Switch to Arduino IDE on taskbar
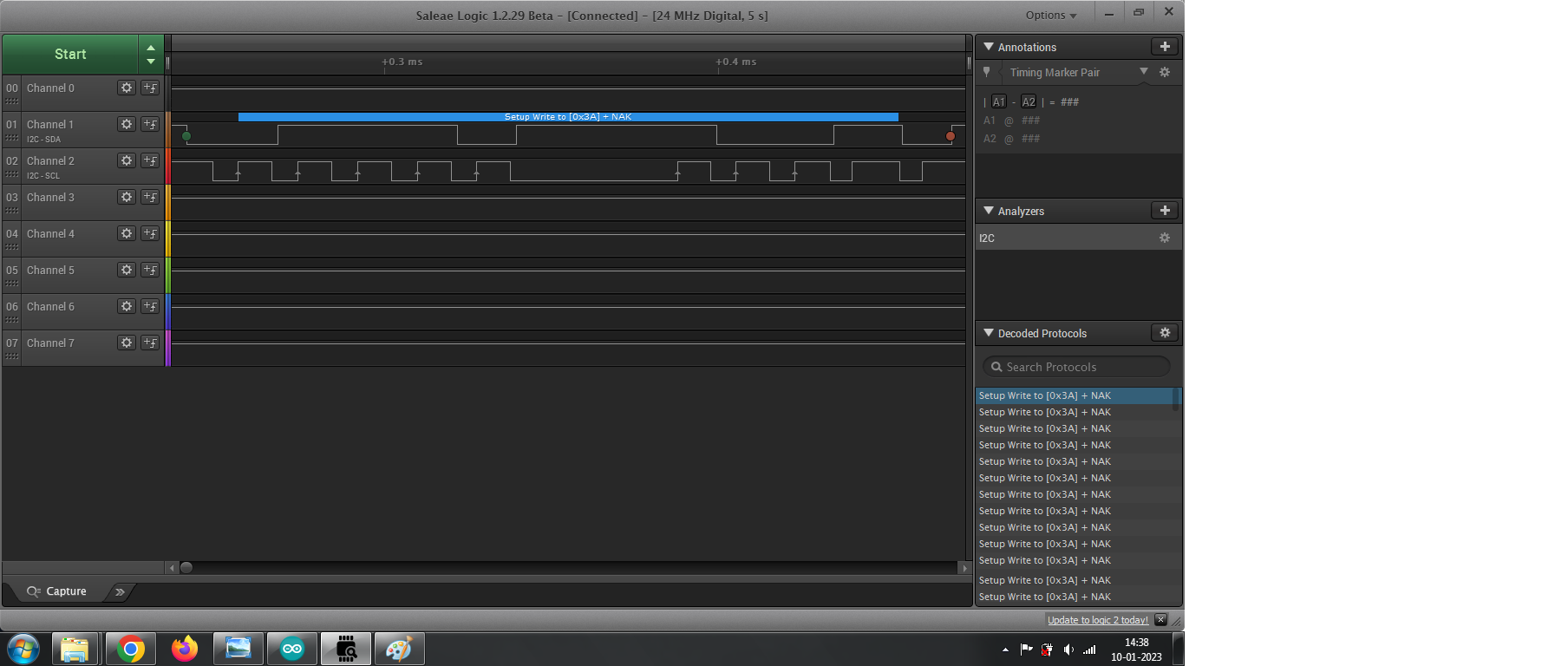 coord(292,649)
